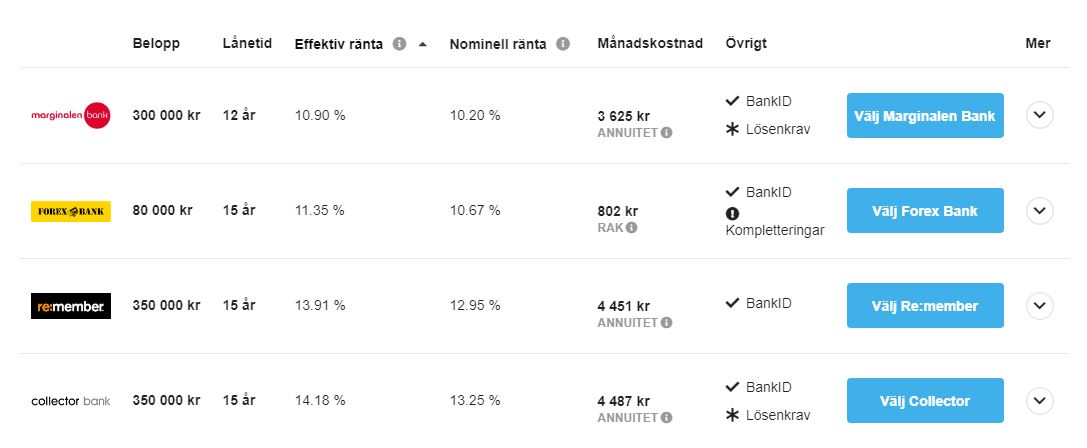Click the Forex Bank RAK info icon

click(631, 227)
